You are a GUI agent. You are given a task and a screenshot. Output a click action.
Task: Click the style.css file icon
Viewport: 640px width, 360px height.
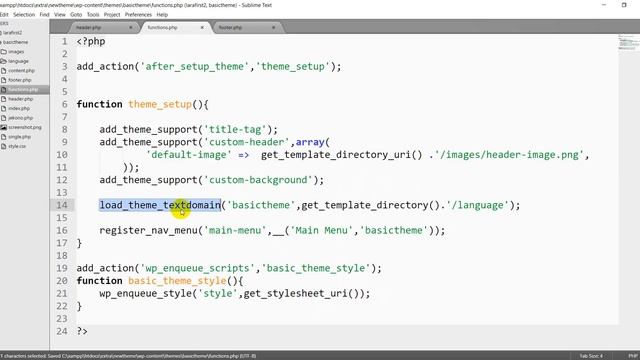click(x=4, y=146)
